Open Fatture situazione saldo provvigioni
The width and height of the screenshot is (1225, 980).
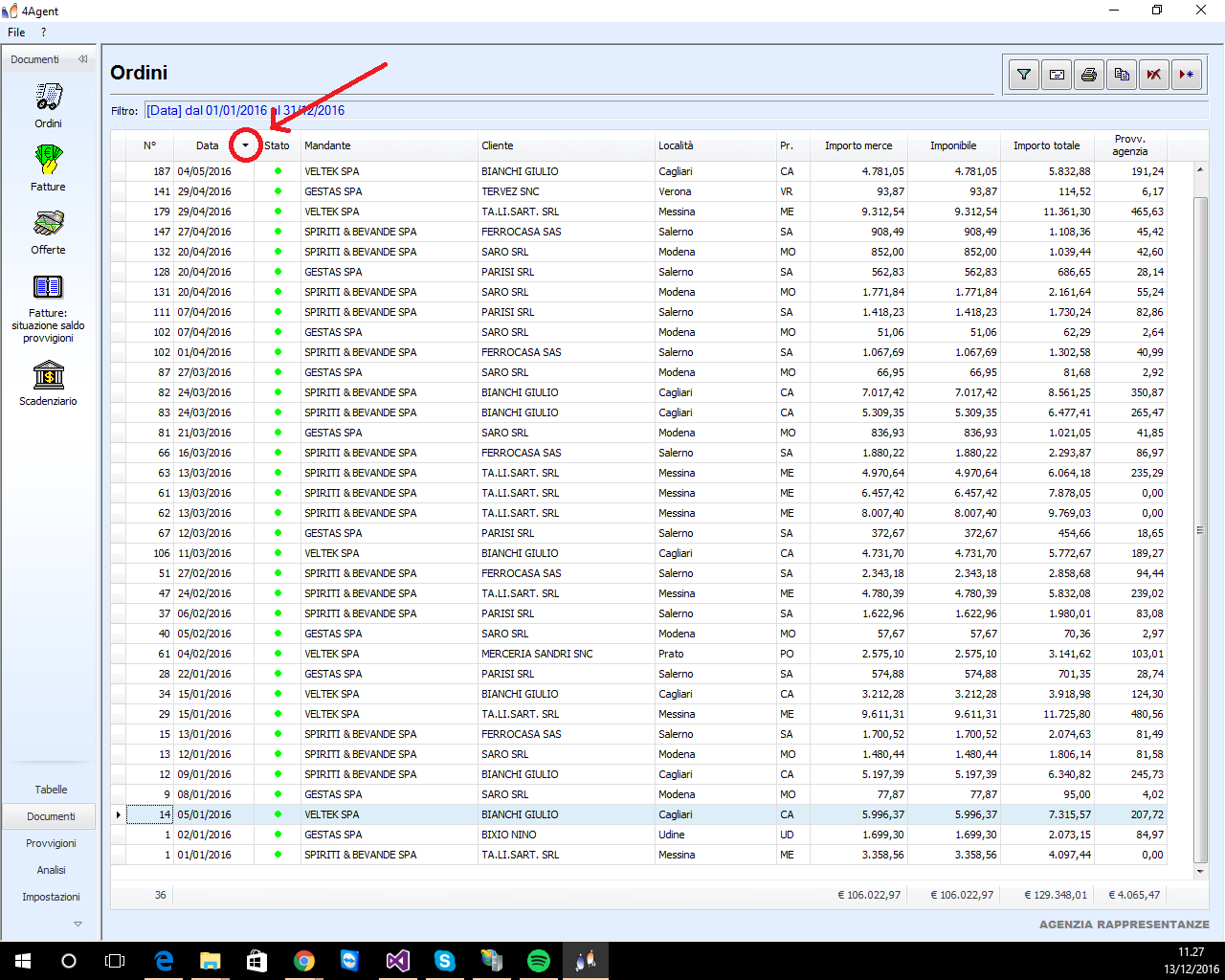tap(48, 308)
